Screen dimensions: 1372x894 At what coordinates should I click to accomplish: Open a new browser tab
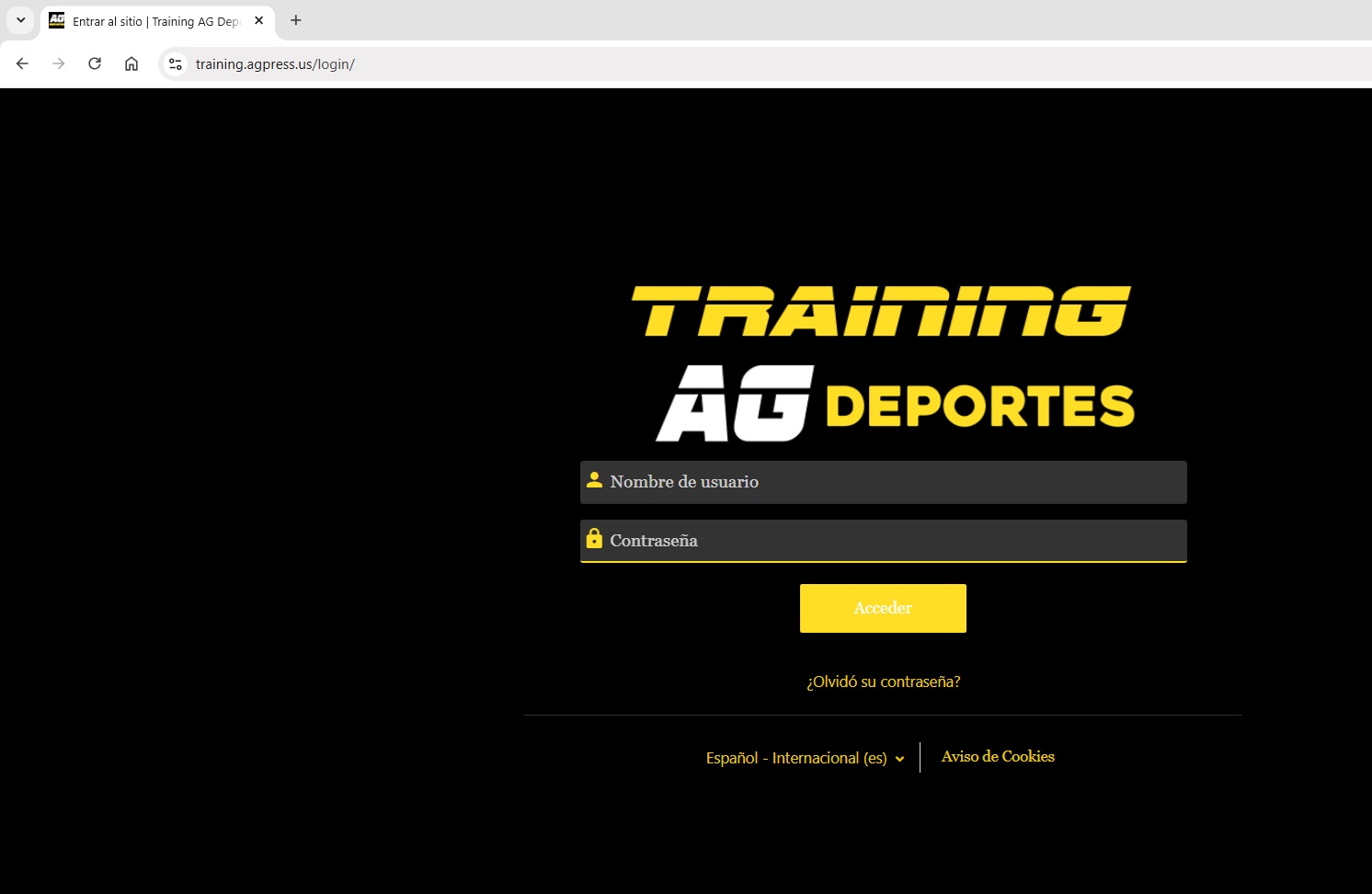click(296, 20)
